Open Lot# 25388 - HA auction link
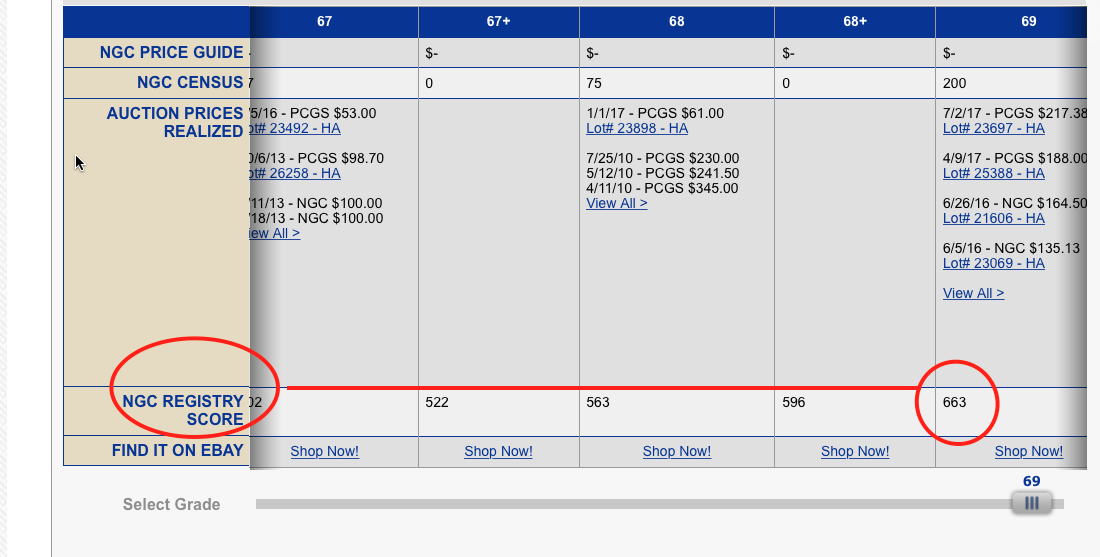This screenshot has height=557, width=1100. (x=993, y=173)
